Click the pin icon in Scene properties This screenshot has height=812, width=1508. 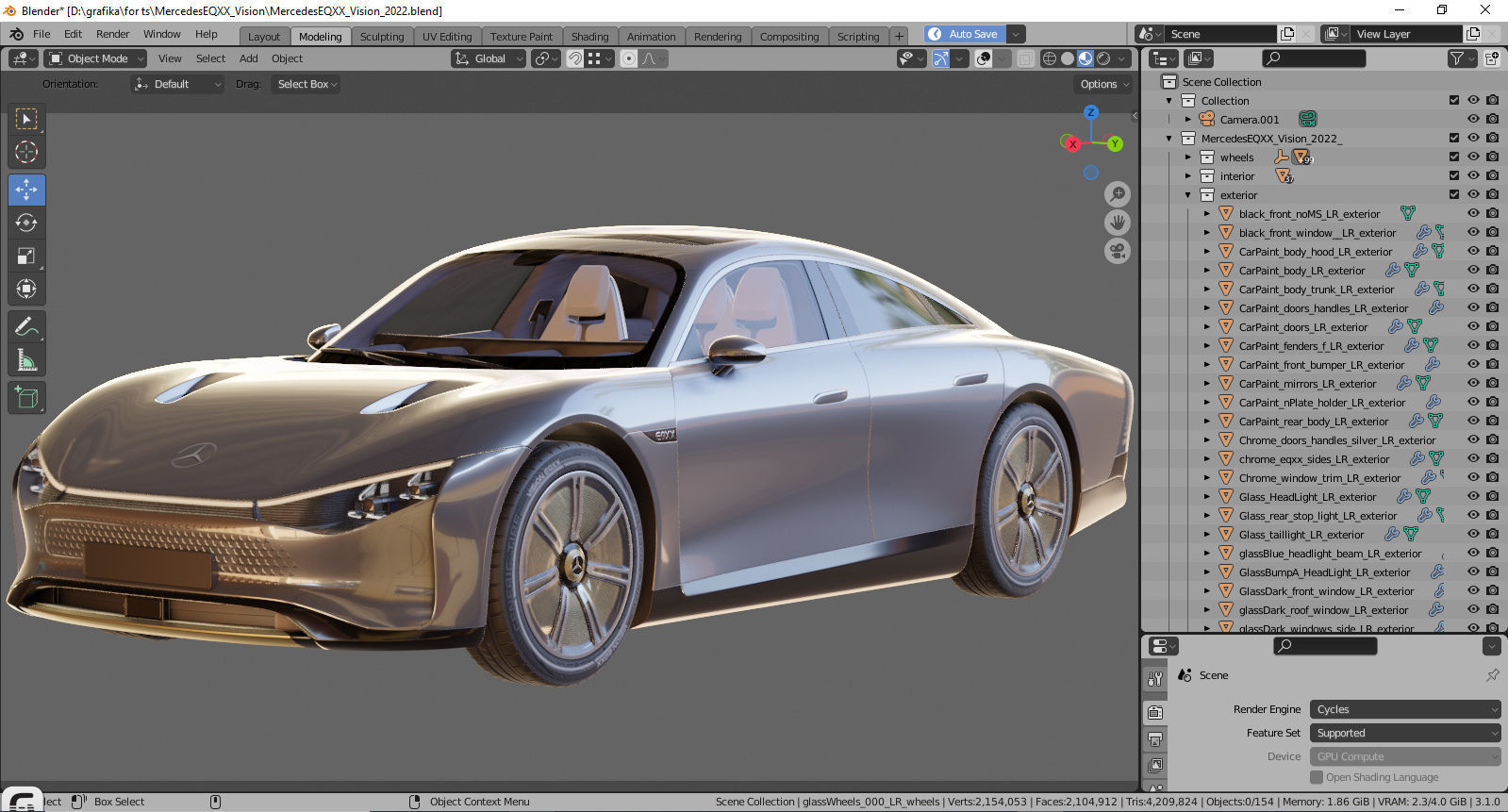[x=1492, y=675]
